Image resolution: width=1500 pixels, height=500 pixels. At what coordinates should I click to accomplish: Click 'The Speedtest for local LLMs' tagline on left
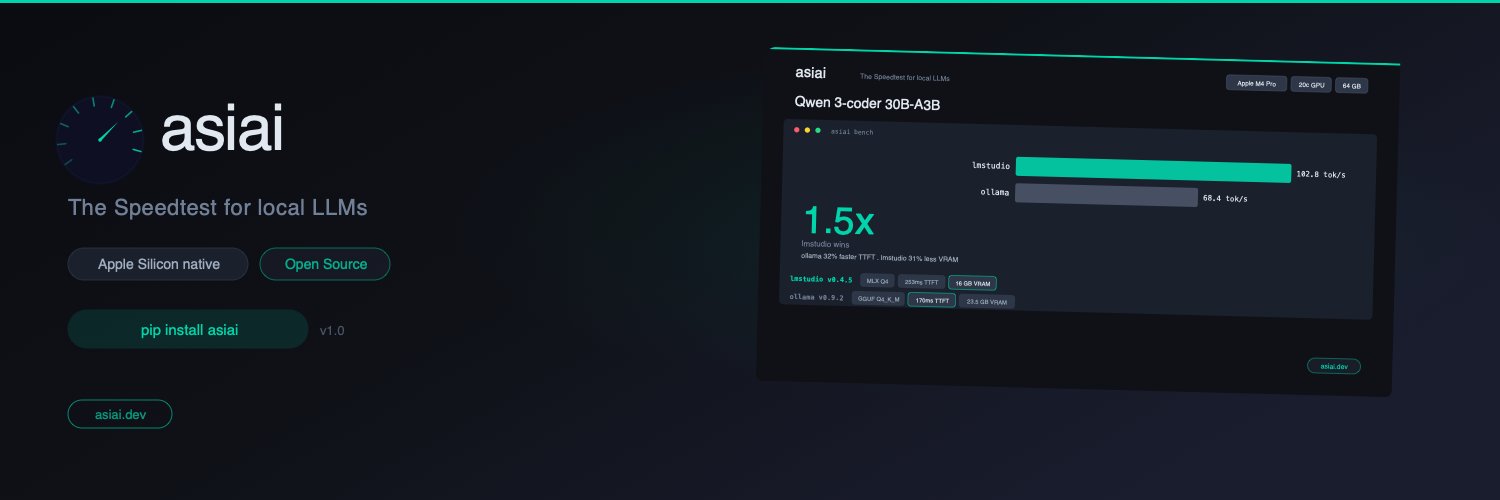click(x=218, y=208)
